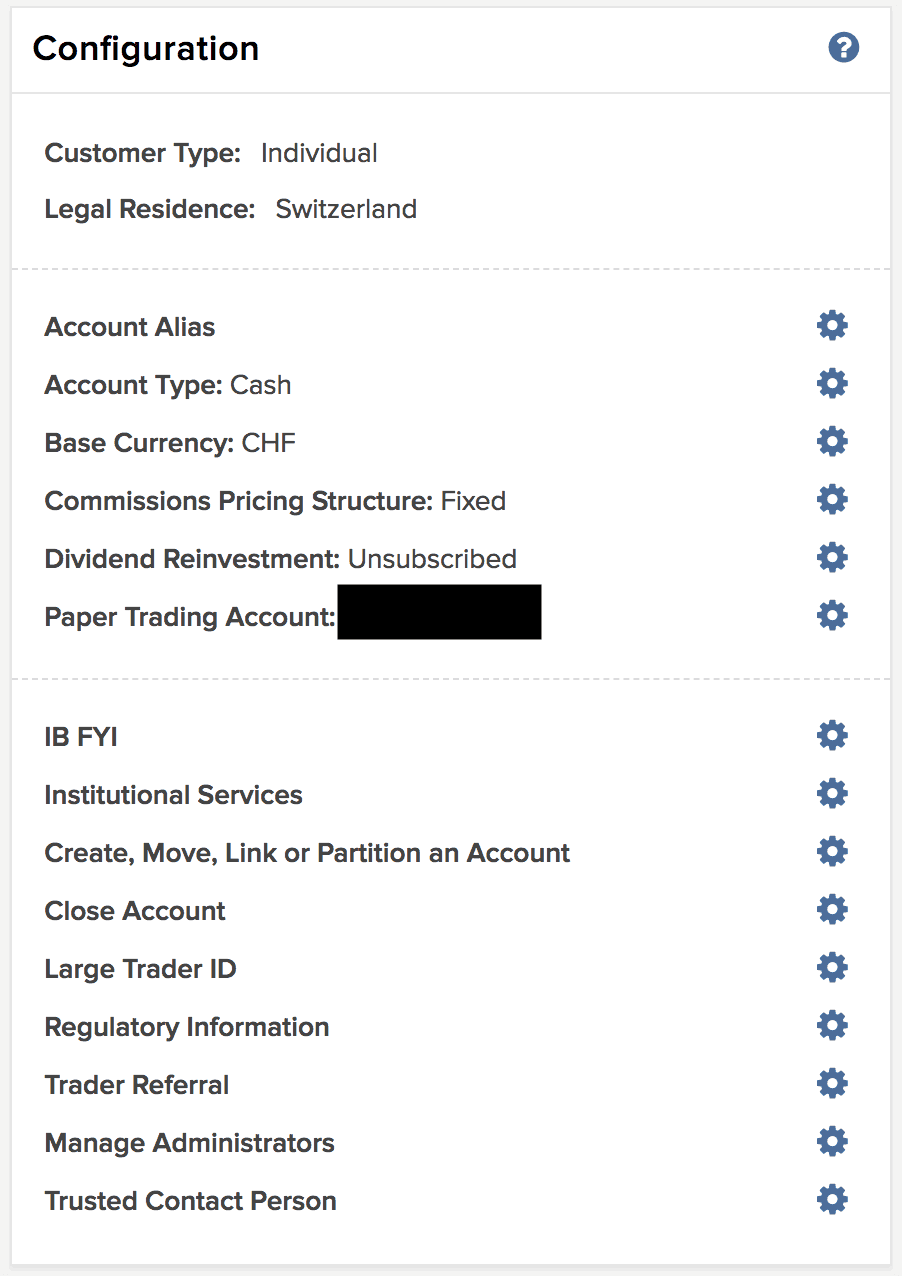Configure Institutional Services with its gear
902x1276 pixels.
[832, 793]
